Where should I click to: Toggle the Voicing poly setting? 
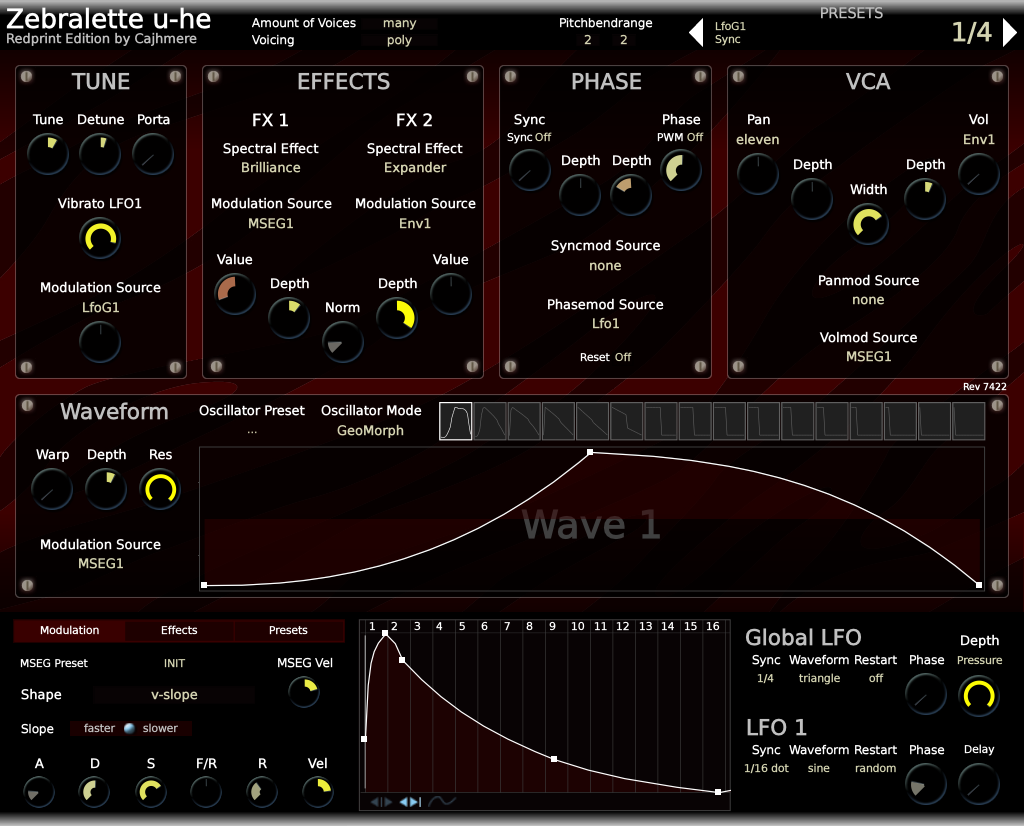coord(399,40)
